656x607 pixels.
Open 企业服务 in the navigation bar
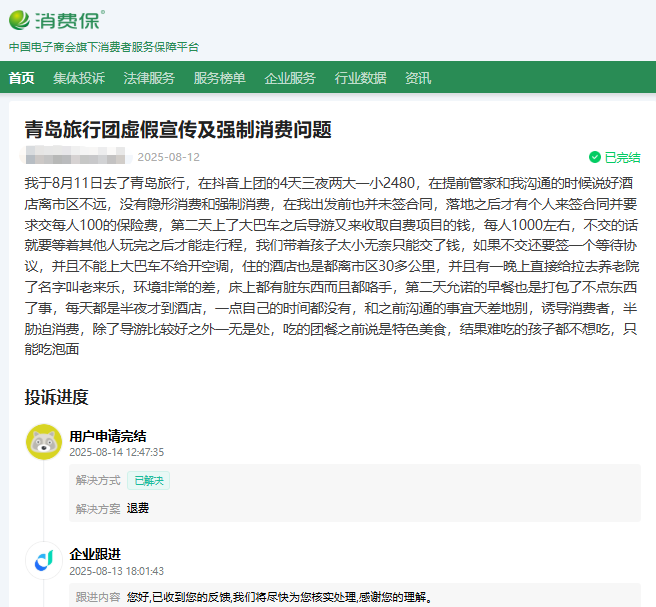290,78
